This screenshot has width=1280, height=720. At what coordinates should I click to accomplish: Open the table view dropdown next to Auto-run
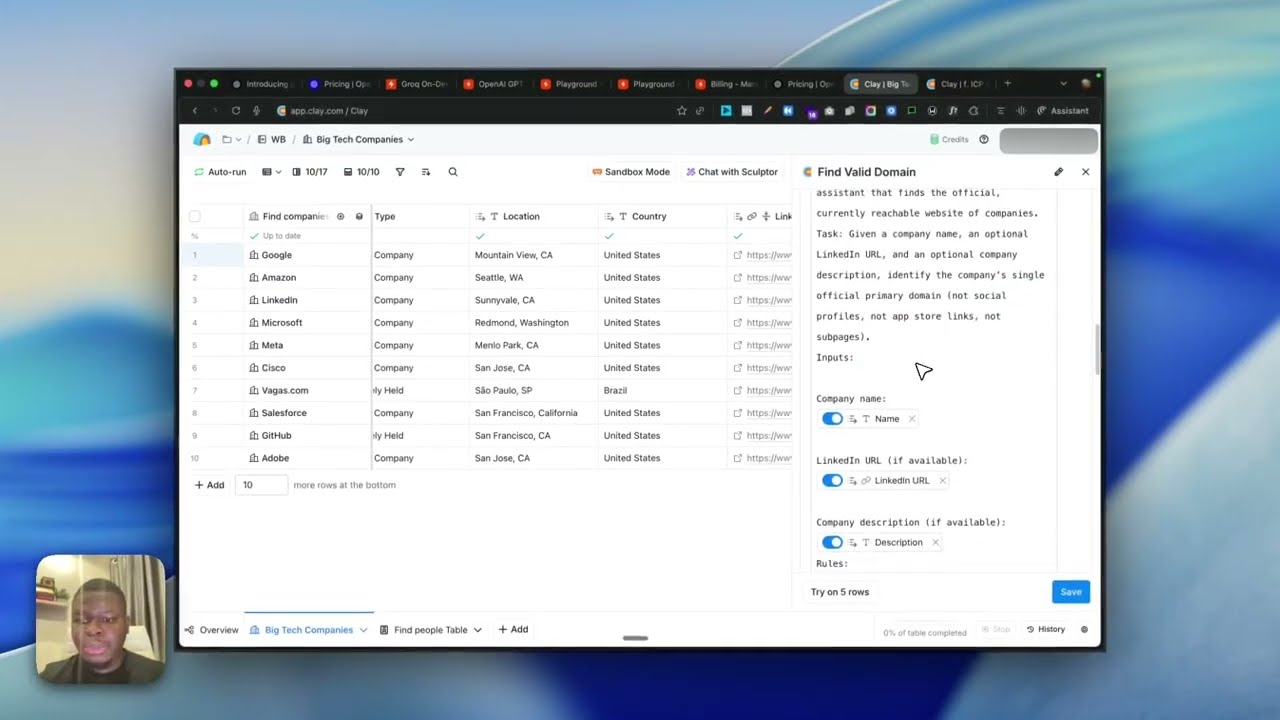(272, 172)
